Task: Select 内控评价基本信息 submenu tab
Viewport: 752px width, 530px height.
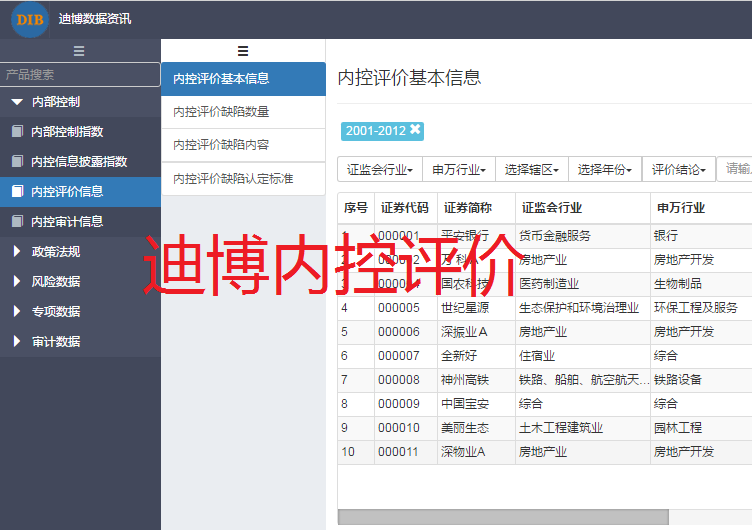Action: [243, 79]
